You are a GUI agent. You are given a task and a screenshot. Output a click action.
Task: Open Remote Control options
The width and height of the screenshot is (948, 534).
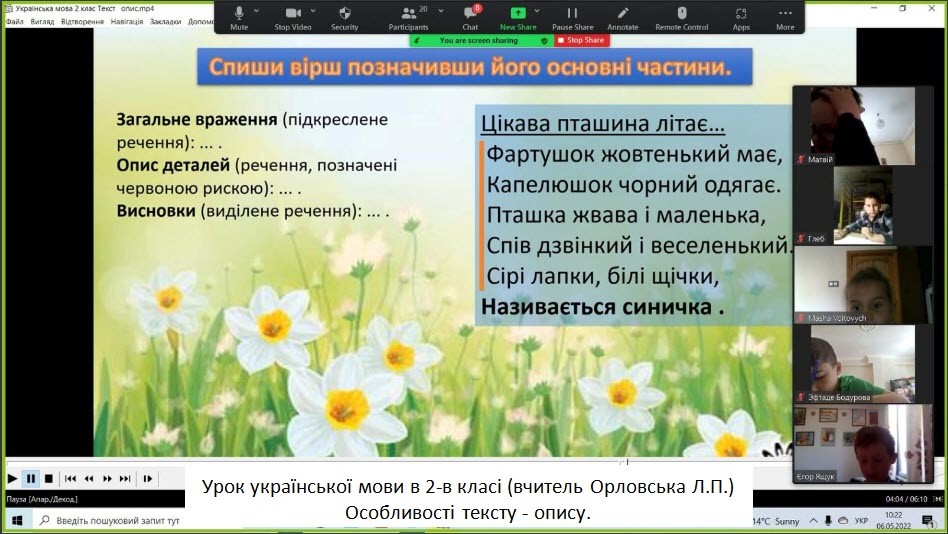(x=681, y=16)
